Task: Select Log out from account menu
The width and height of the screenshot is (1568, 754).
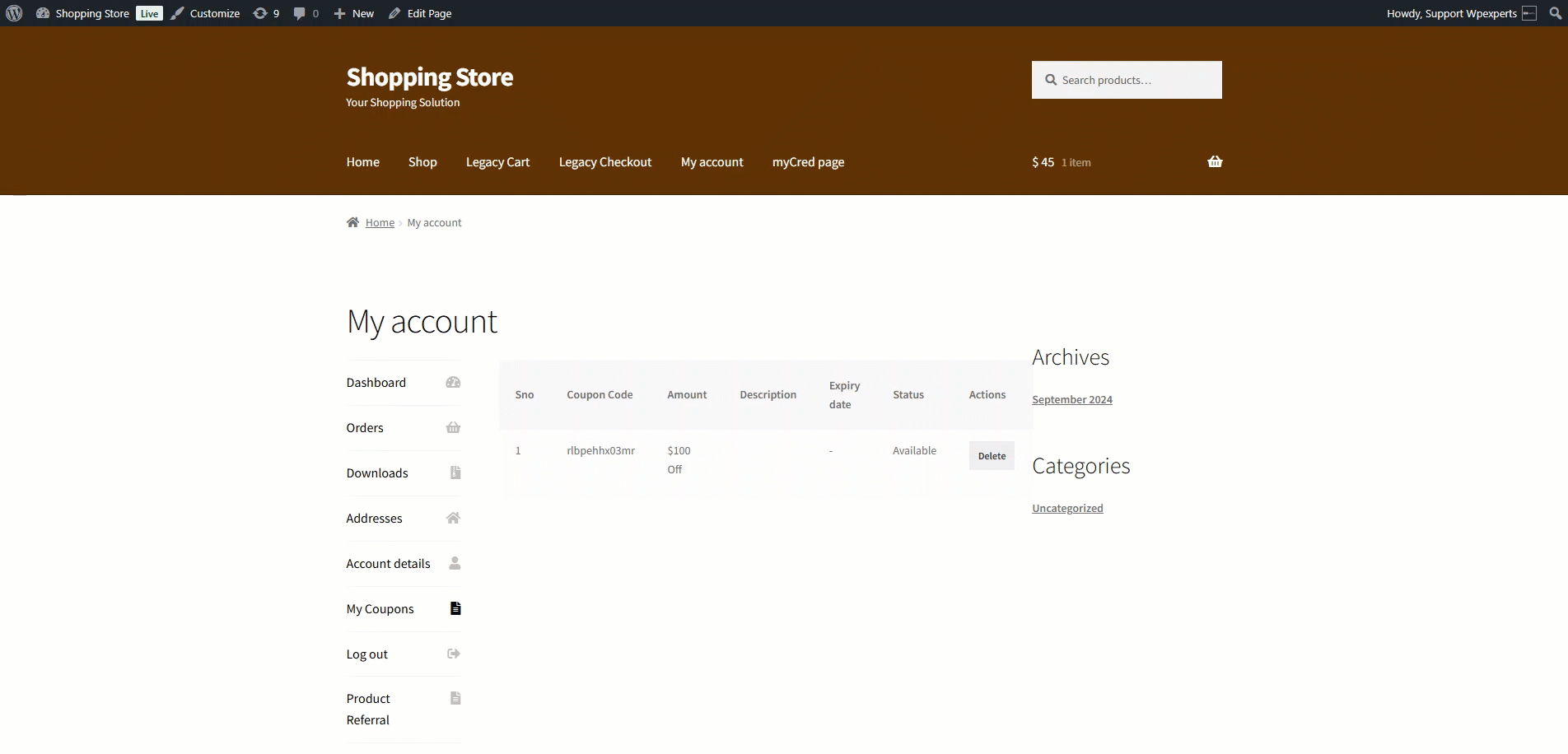Action: coord(366,654)
